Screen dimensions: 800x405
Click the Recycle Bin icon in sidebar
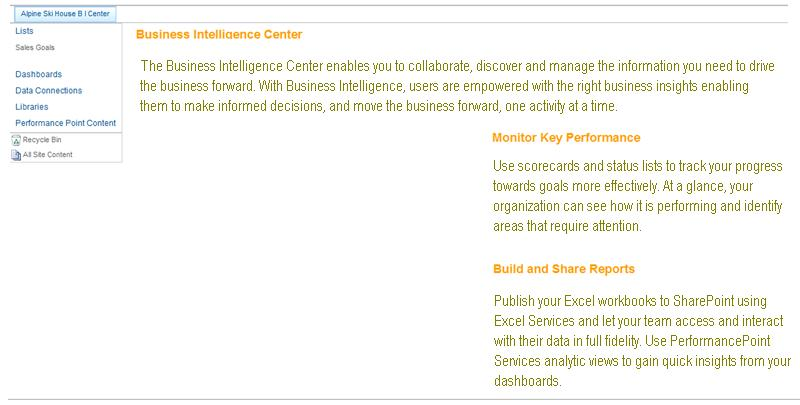pos(16,140)
